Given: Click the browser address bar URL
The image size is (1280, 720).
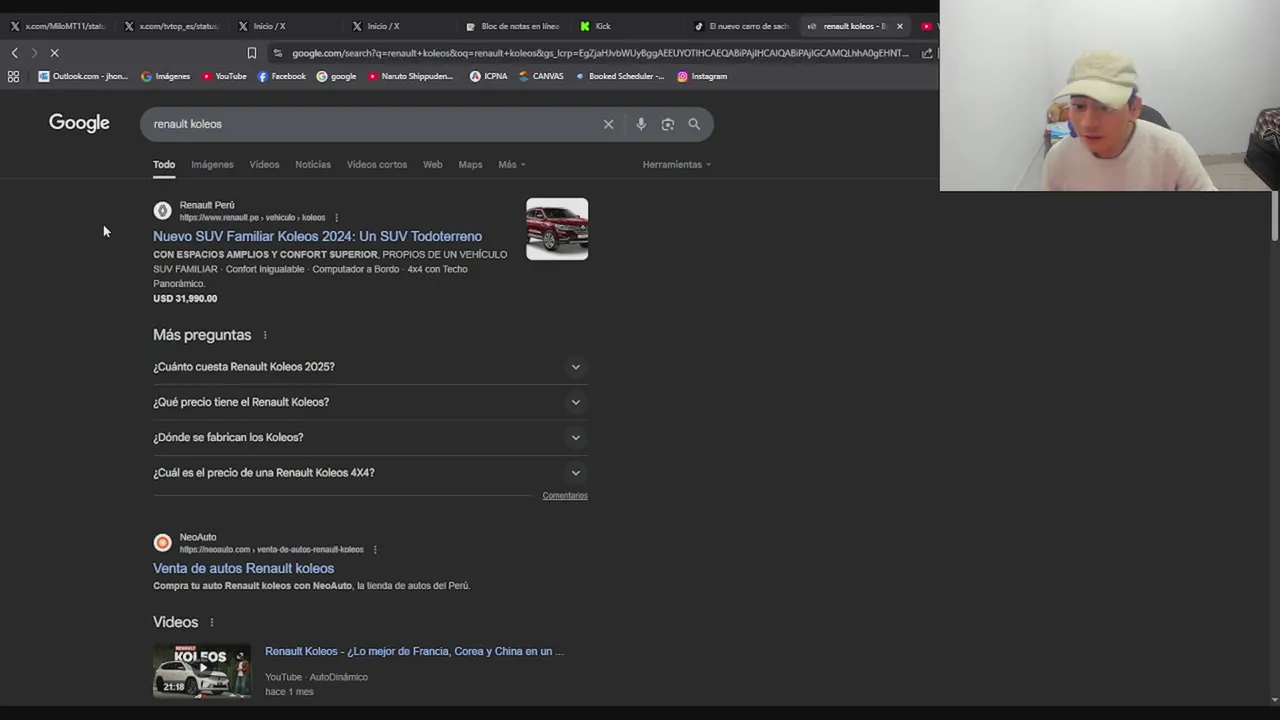Looking at the screenshot, I should [600, 53].
